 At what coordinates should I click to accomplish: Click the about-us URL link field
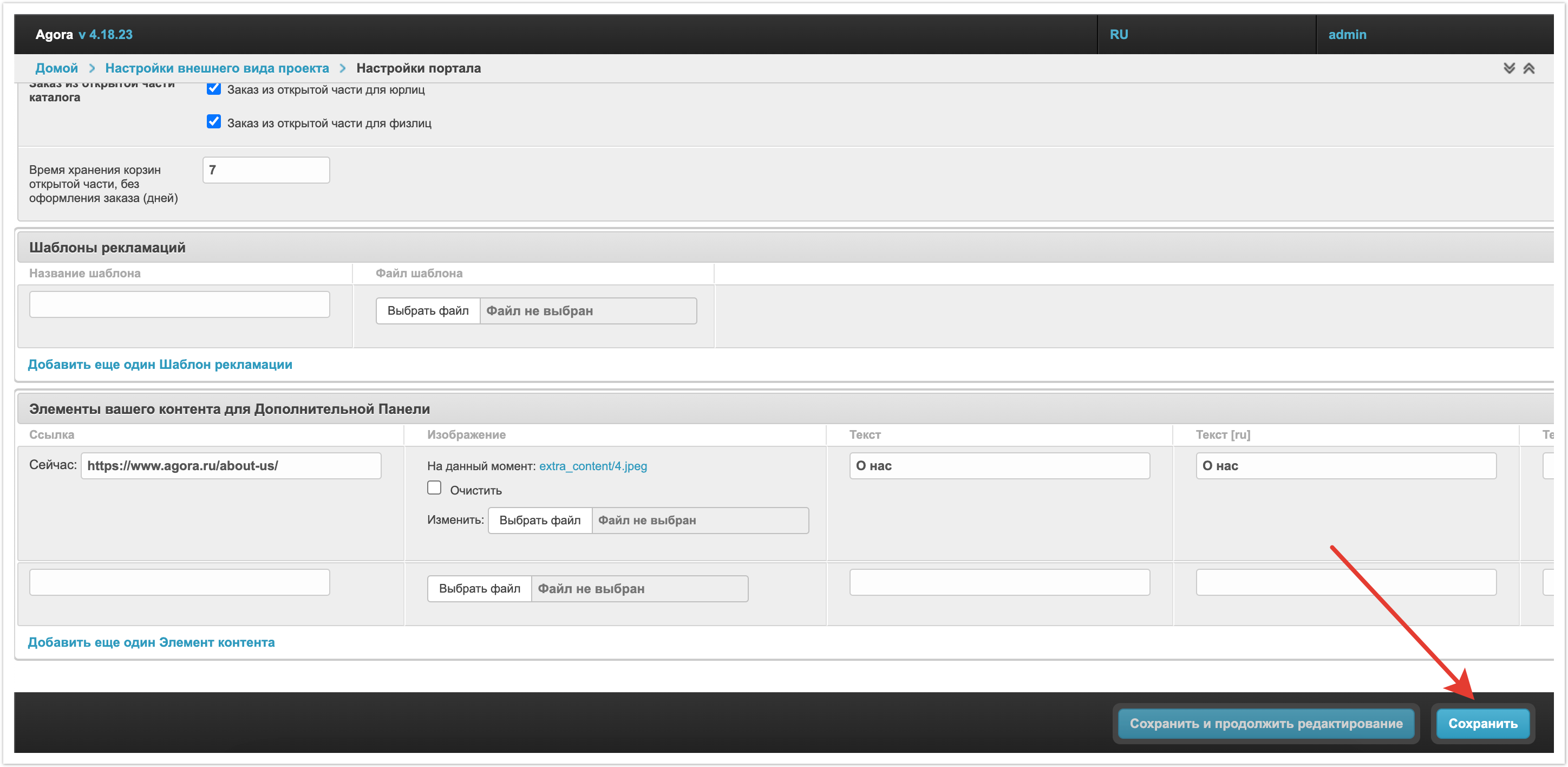(231, 466)
